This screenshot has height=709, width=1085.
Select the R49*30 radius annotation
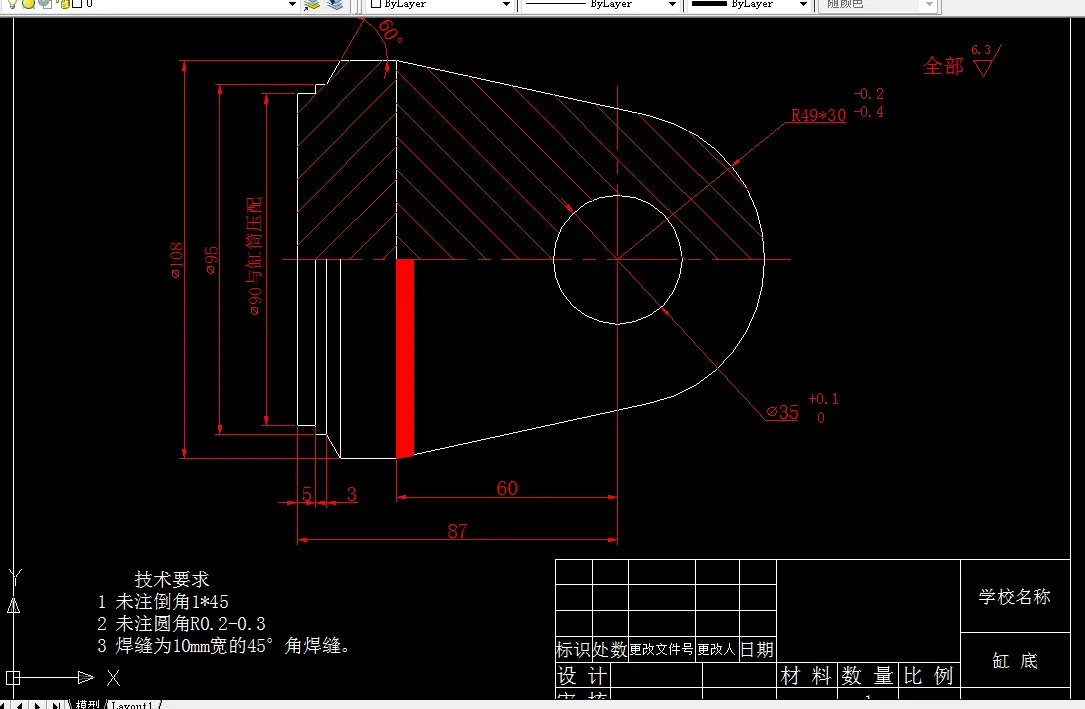click(x=819, y=115)
